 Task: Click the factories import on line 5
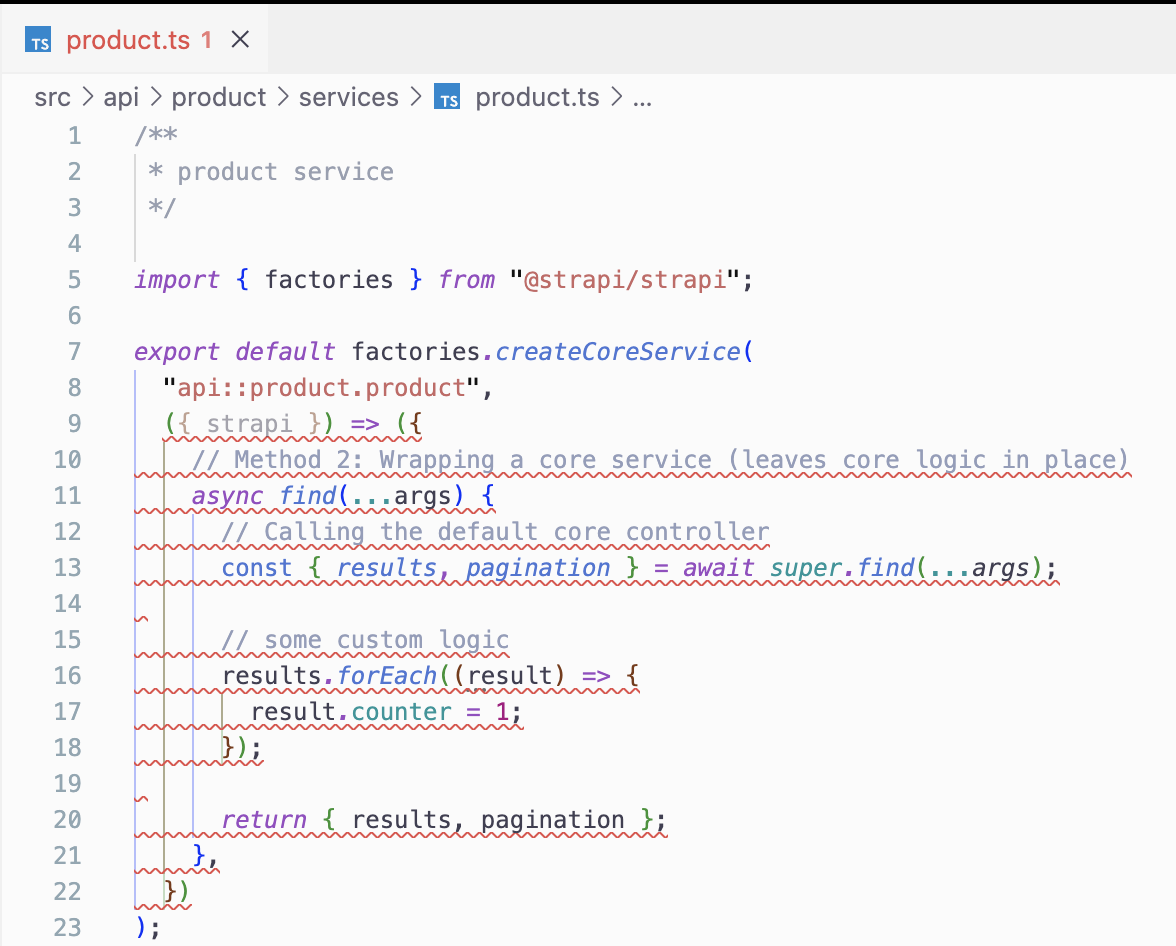tap(329, 279)
